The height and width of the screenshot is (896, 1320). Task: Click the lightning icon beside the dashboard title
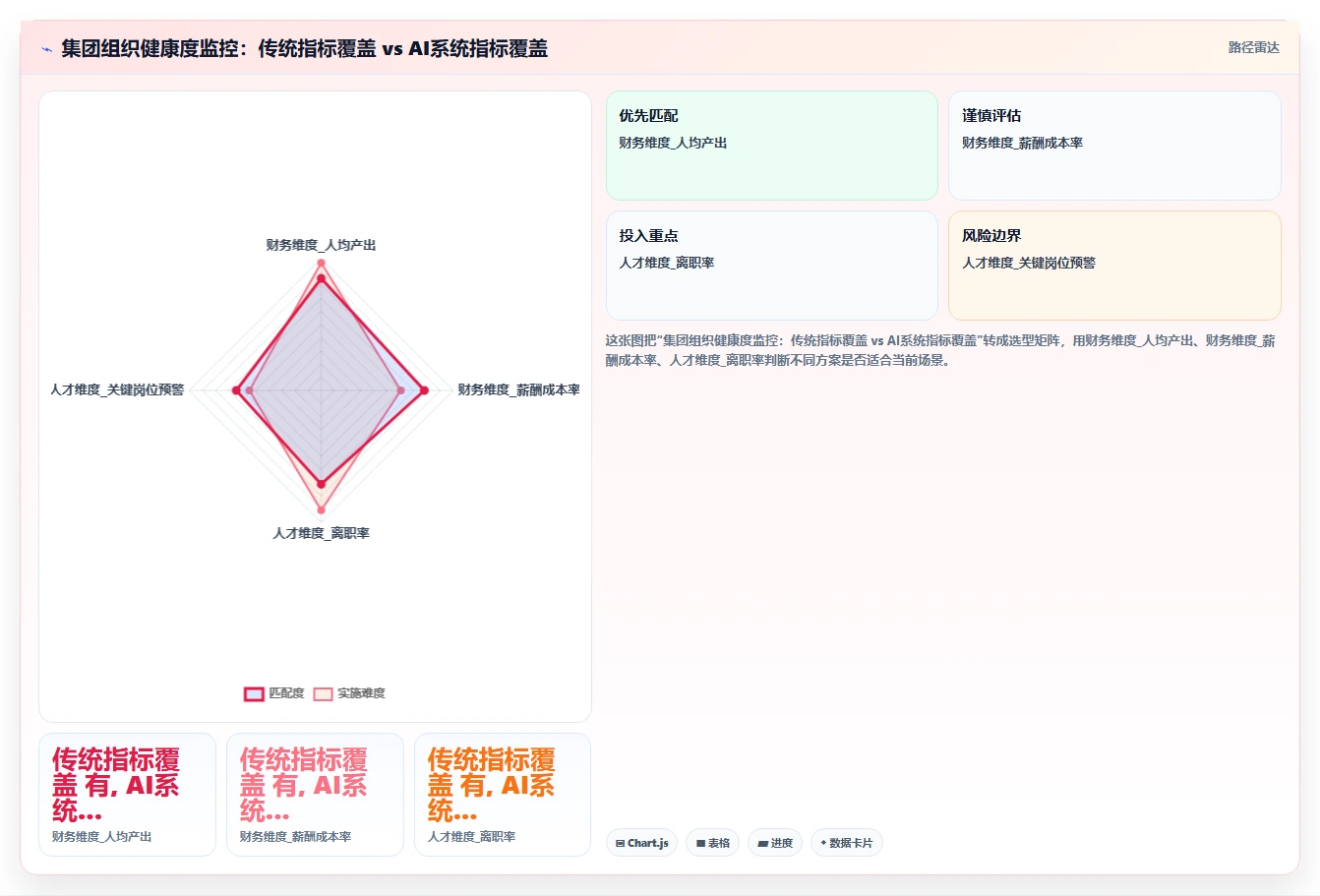tap(46, 49)
